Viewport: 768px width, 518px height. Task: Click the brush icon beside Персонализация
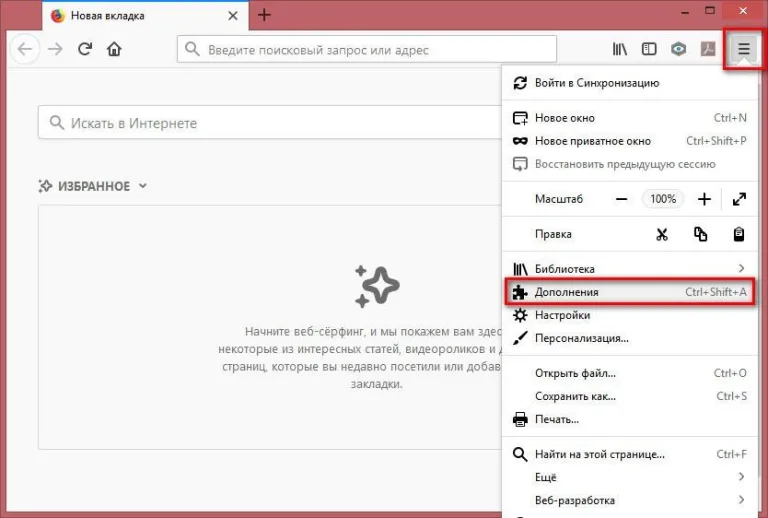point(520,338)
